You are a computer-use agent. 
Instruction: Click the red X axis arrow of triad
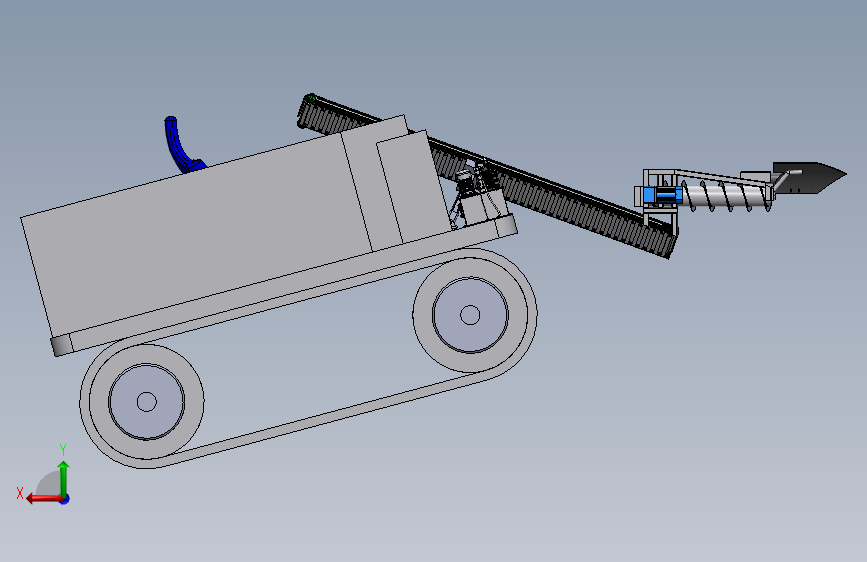pyautogui.click(x=43, y=499)
